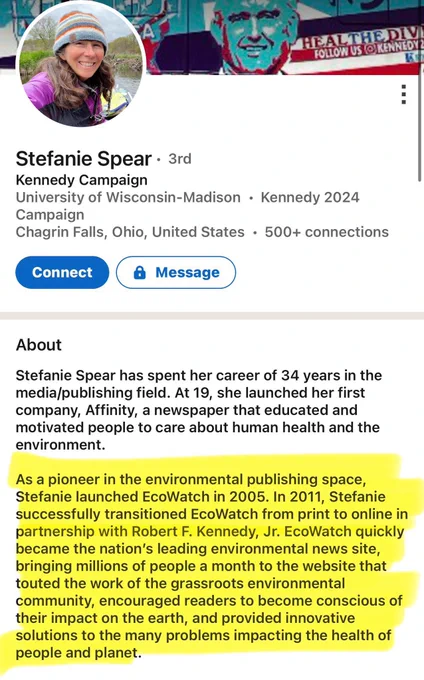Click the Heal the Divide banner text

(362, 40)
